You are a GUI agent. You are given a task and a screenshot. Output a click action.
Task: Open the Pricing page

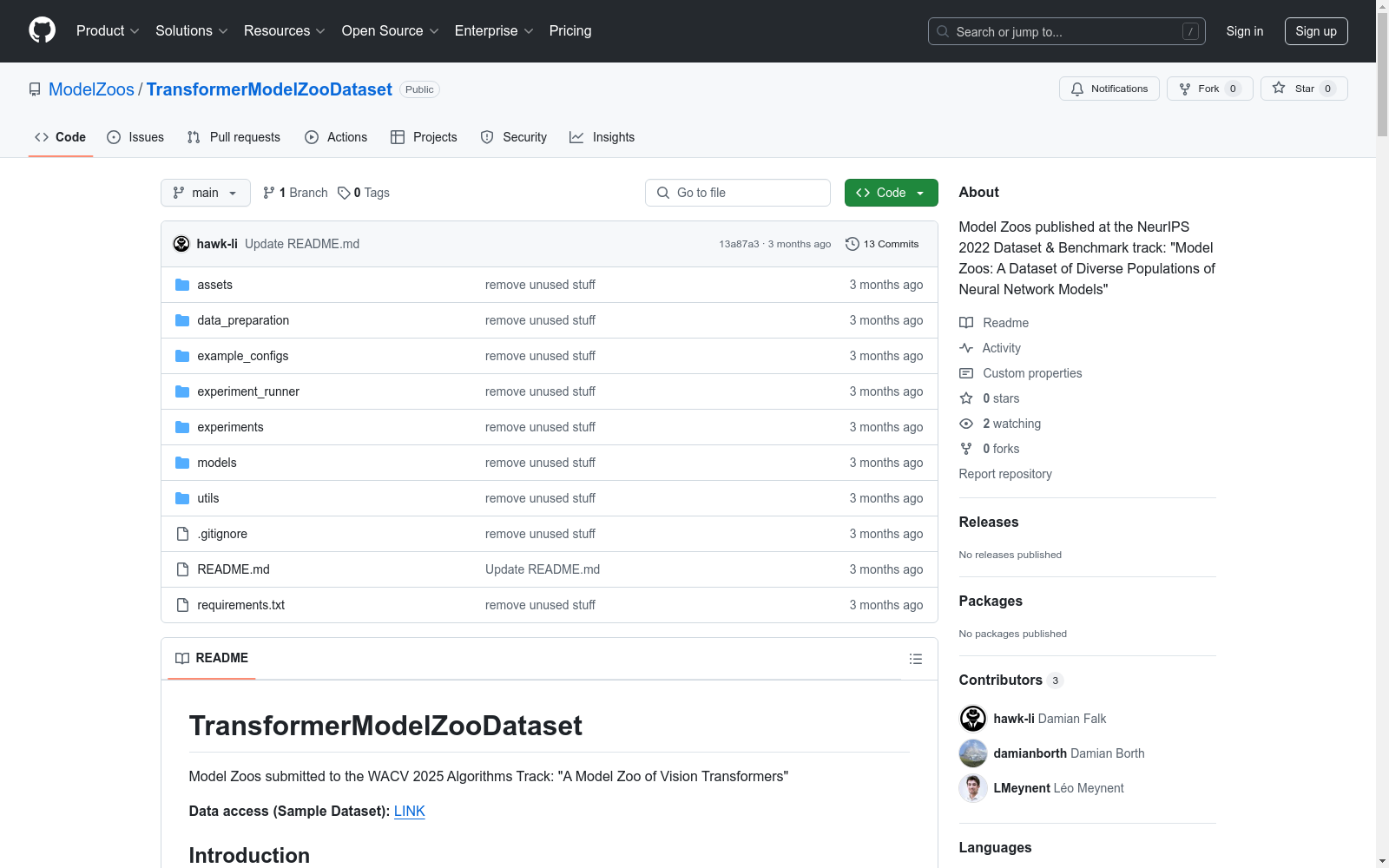570,31
